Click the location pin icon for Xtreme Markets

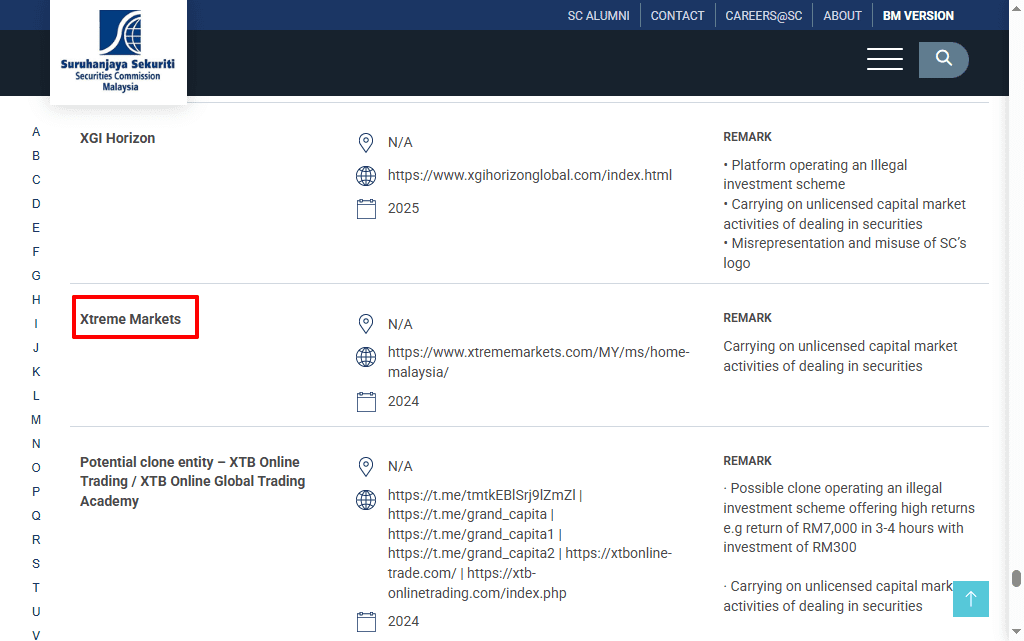(x=366, y=324)
